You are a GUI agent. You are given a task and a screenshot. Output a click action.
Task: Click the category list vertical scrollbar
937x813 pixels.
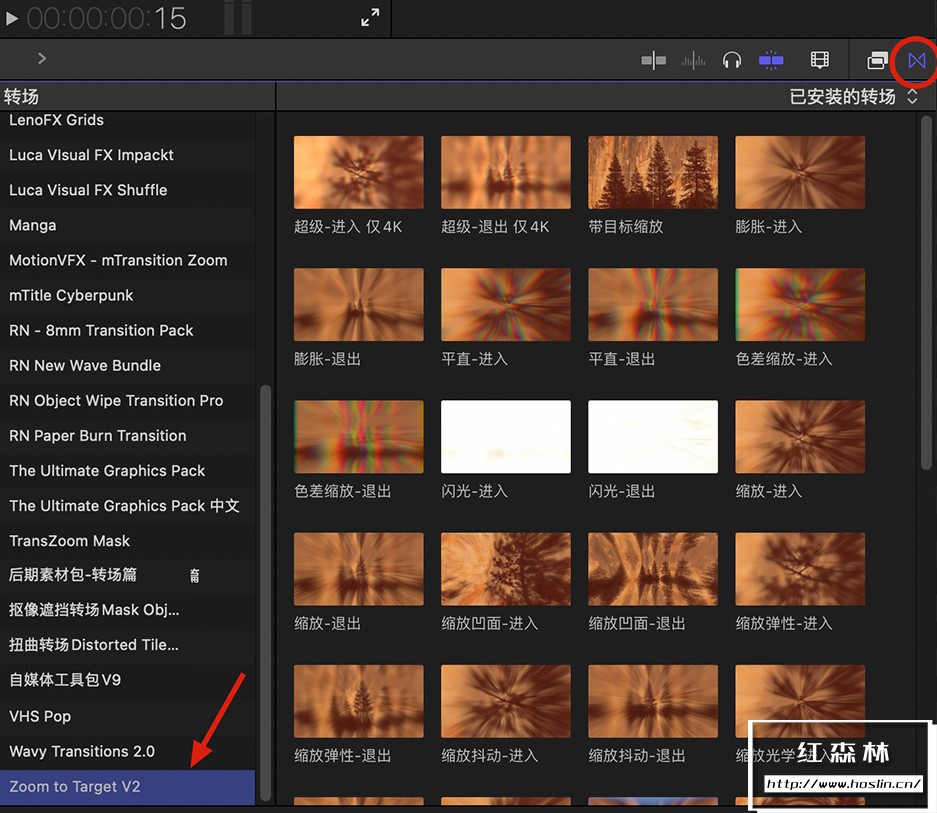[x=265, y=590]
